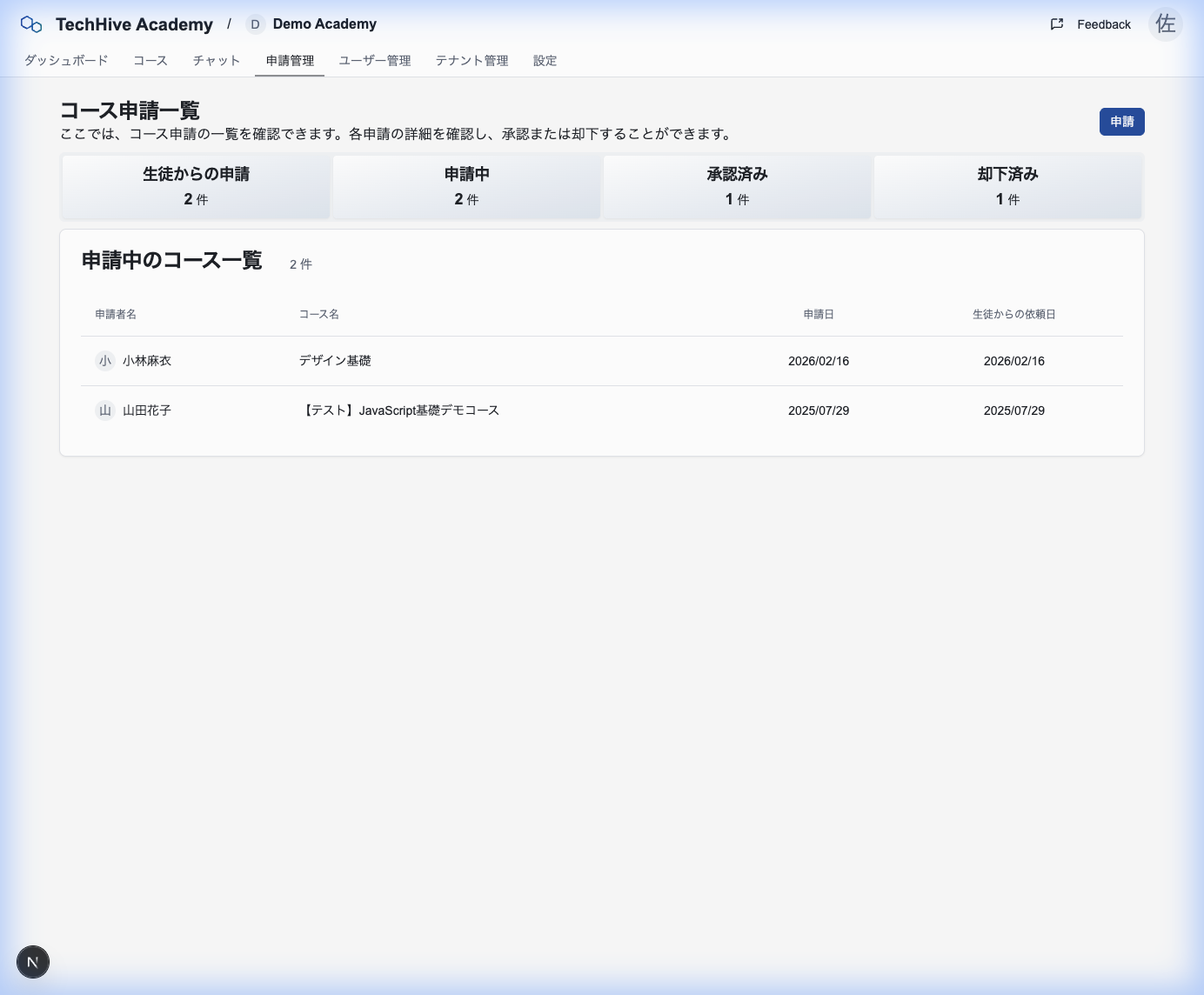Image resolution: width=1204 pixels, height=995 pixels.
Task: Click the コース申請一覧 page heading
Action: (x=130, y=110)
